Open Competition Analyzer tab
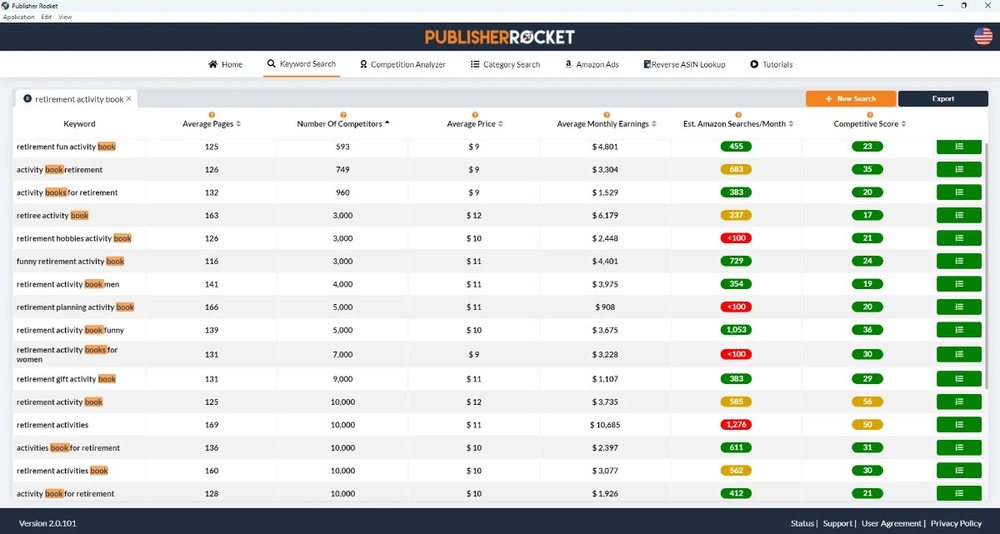Image resolution: width=1000 pixels, height=534 pixels. tap(402, 64)
